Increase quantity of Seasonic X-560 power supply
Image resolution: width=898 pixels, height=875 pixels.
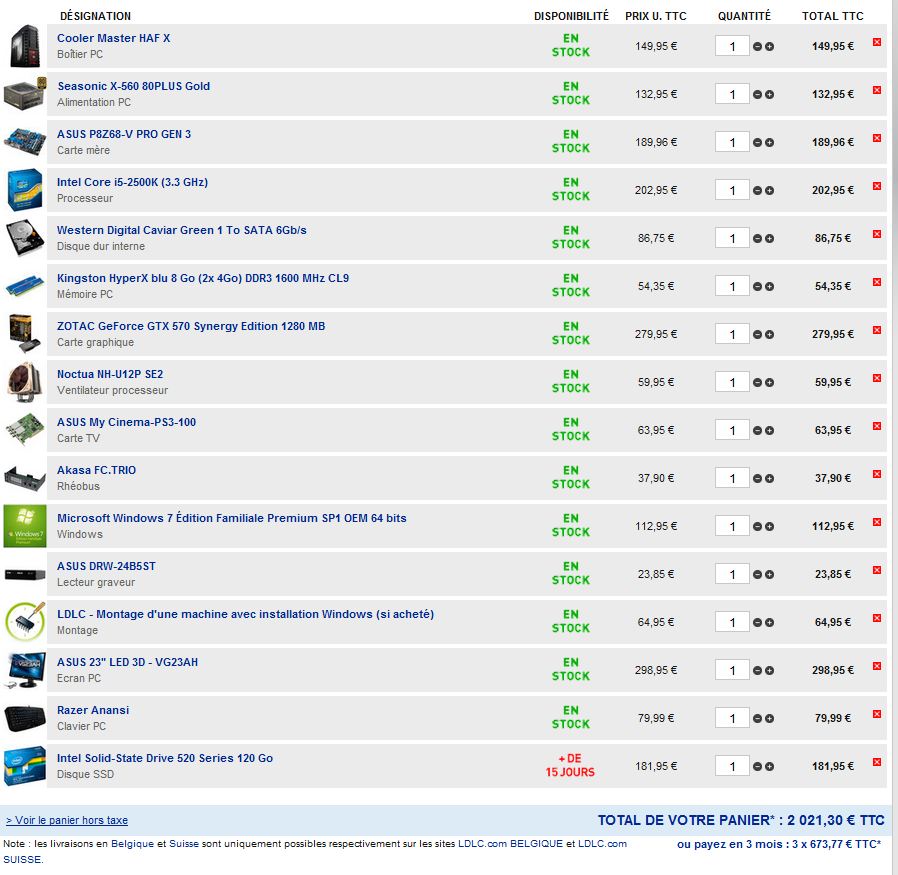769,95
